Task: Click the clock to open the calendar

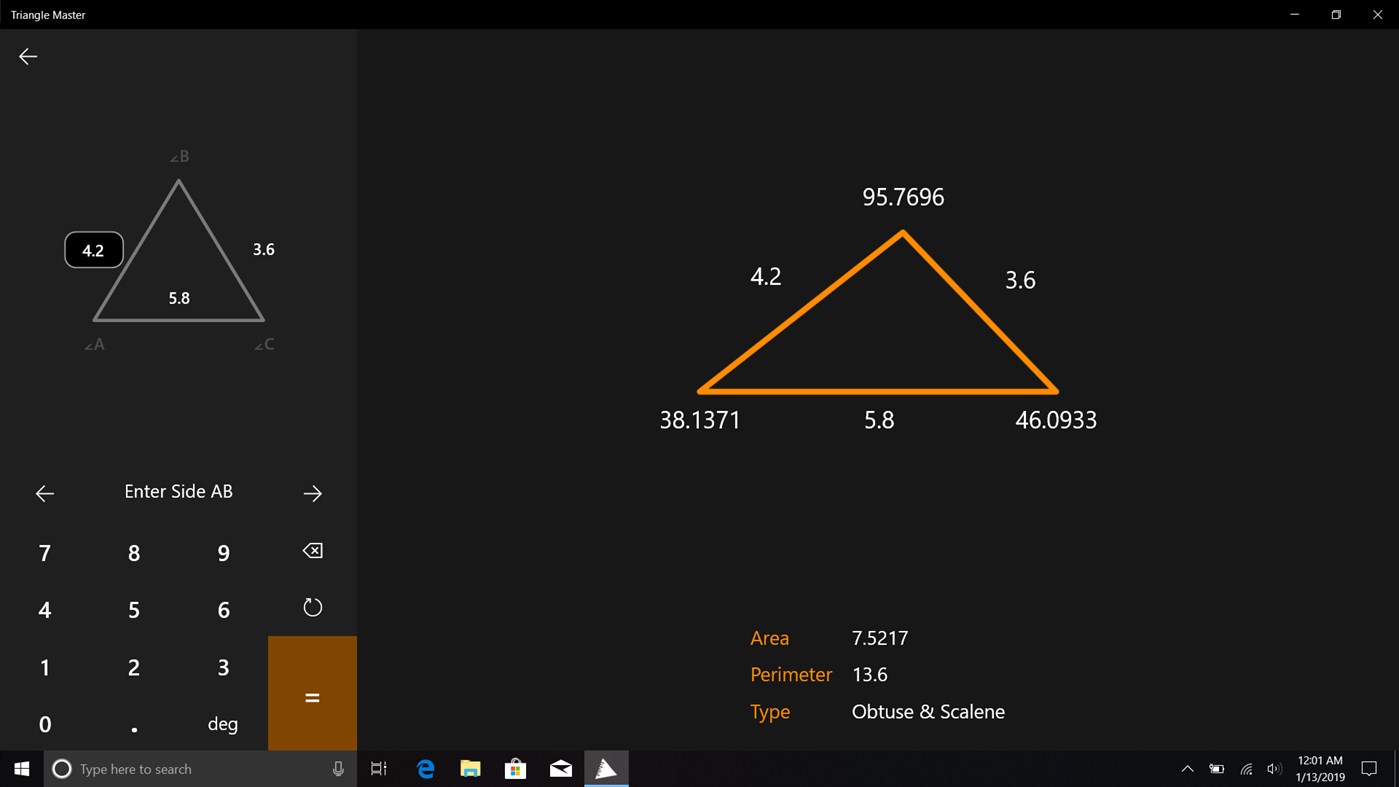Action: 1318,768
